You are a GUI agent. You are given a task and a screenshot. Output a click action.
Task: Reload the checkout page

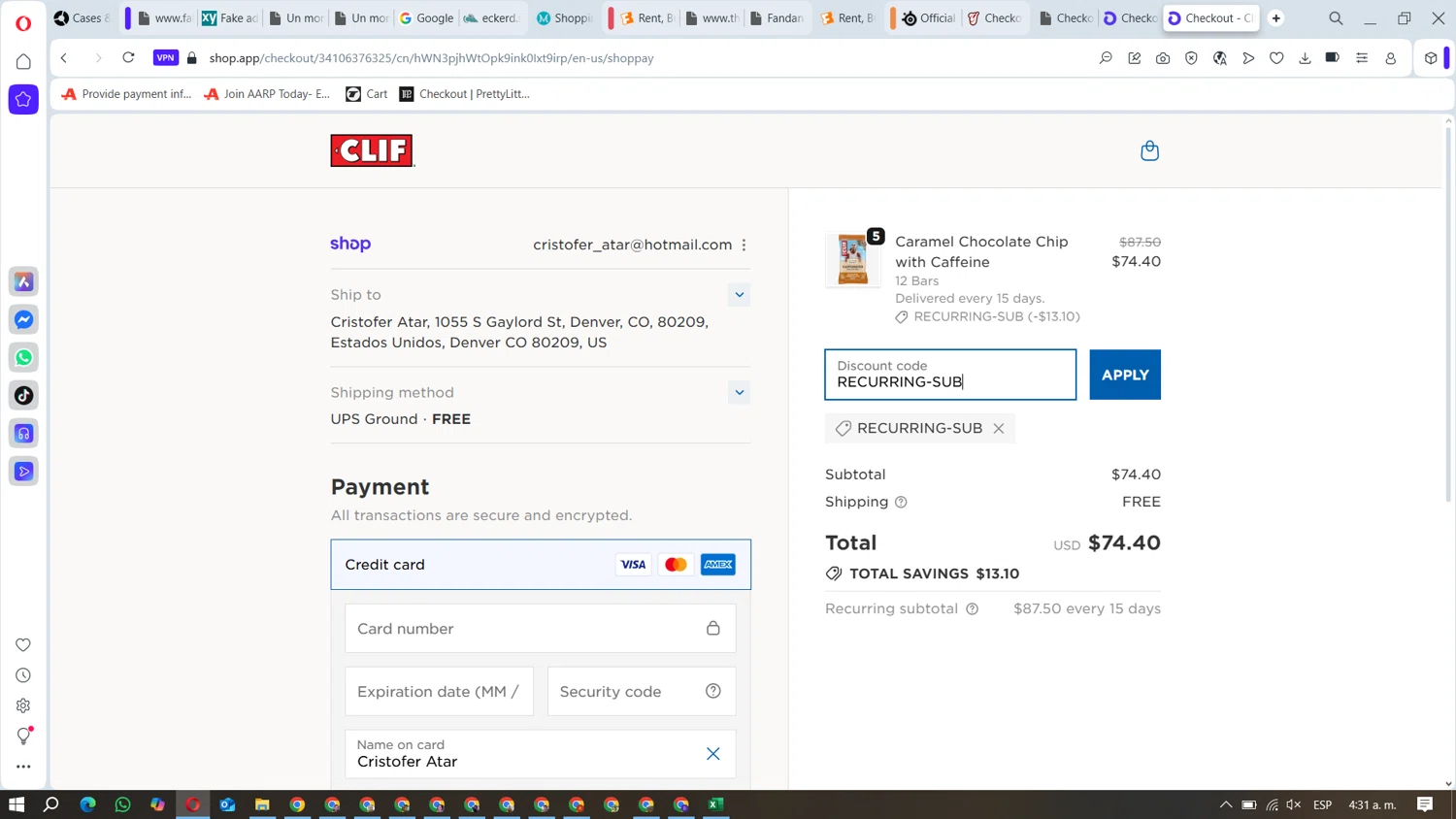pos(128,58)
